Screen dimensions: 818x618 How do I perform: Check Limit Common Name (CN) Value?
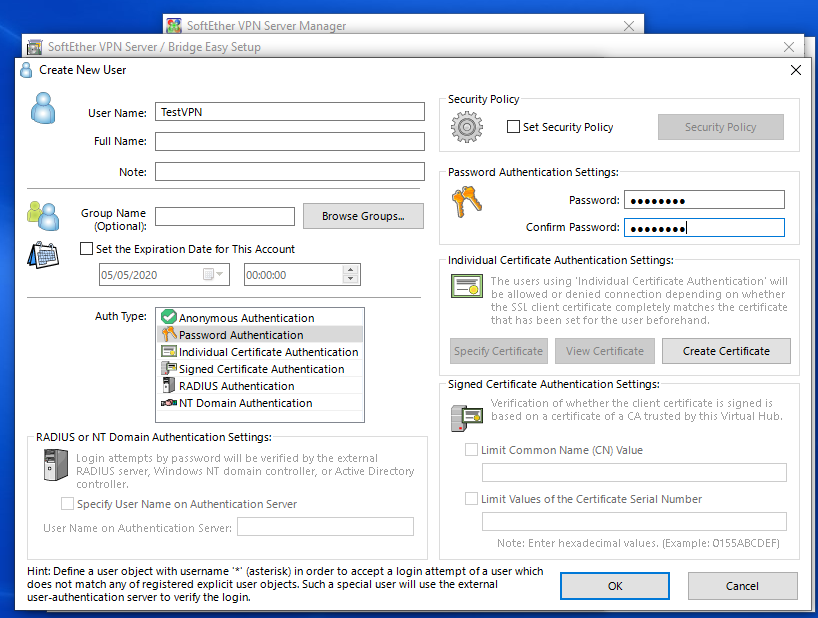(x=471, y=450)
